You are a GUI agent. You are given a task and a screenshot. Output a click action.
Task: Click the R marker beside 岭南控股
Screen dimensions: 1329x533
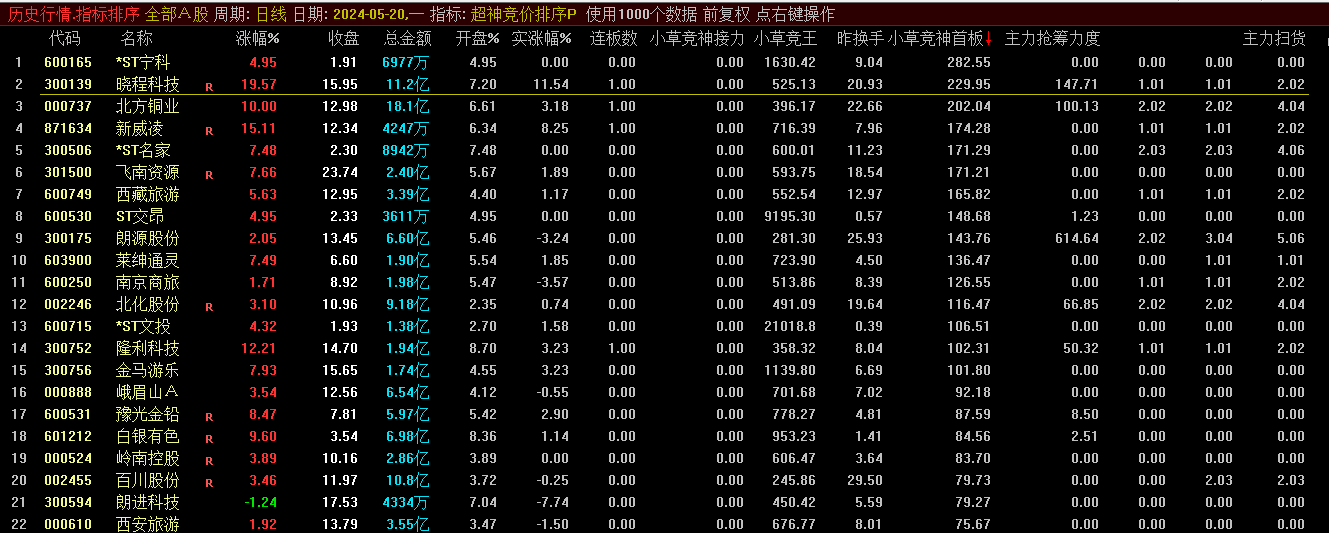(209, 460)
